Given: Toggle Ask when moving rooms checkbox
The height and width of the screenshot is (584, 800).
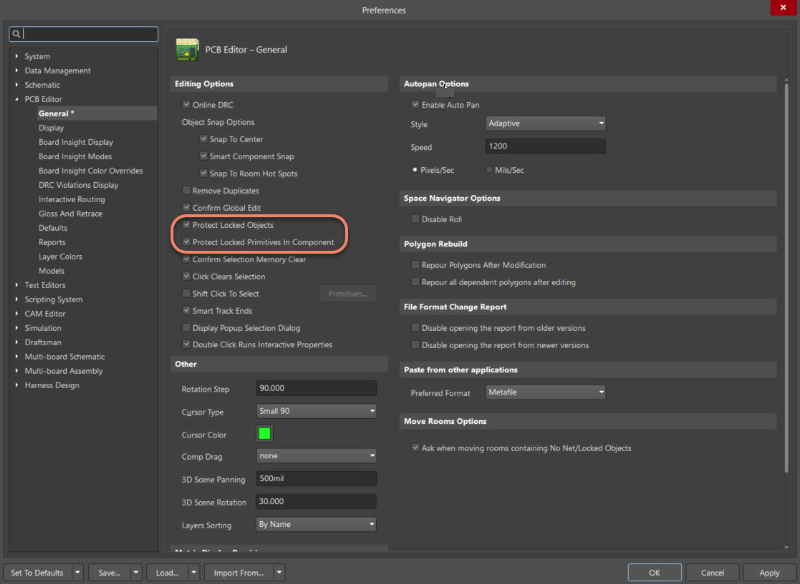Looking at the screenshot, I should pos(415,448).
